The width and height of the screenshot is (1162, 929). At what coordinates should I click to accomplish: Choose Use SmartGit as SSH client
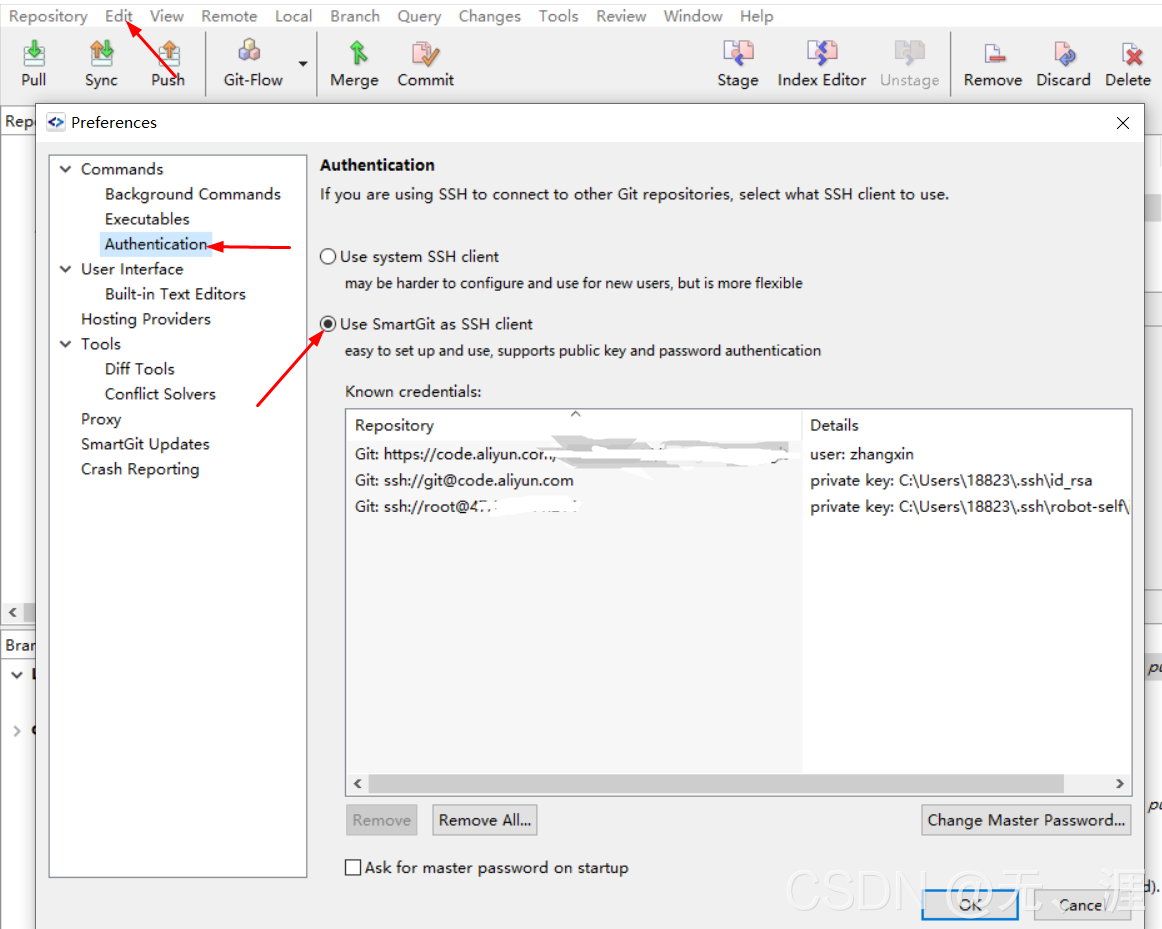click(328, 324)
